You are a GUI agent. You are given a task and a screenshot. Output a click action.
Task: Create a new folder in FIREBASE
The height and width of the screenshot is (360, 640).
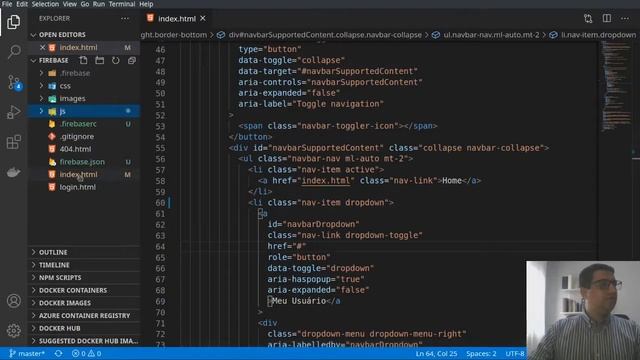click(100, 60)
